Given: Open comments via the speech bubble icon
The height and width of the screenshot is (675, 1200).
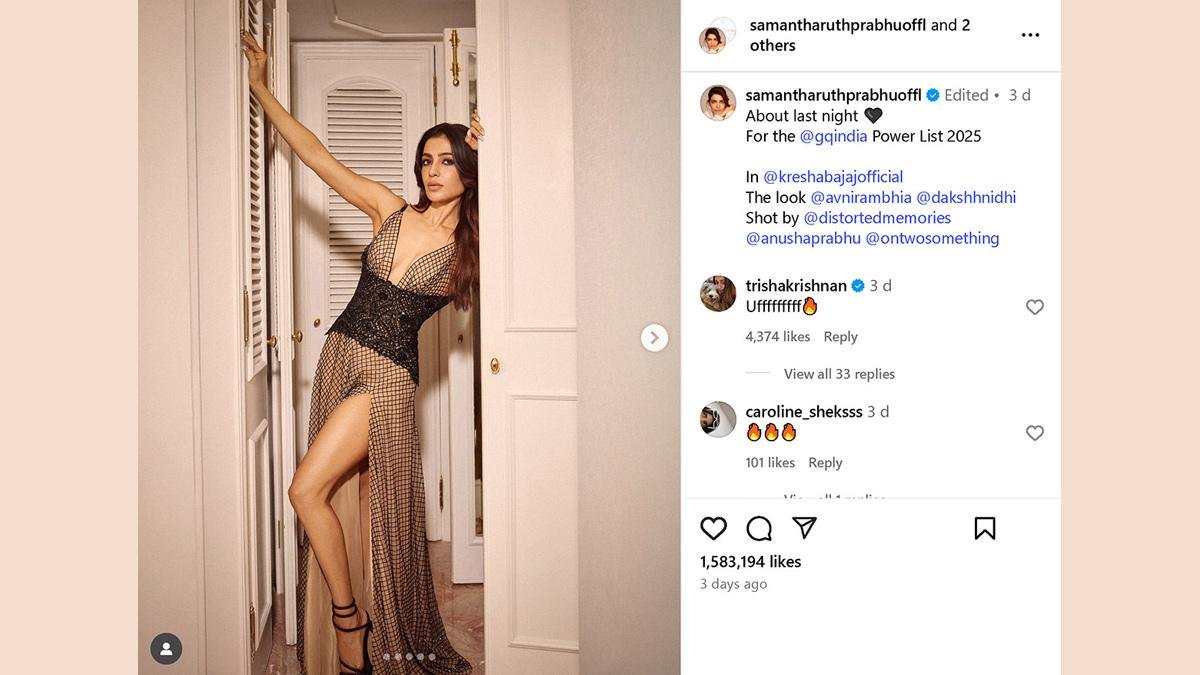Looking at the screenshot, I should (759, 528).
